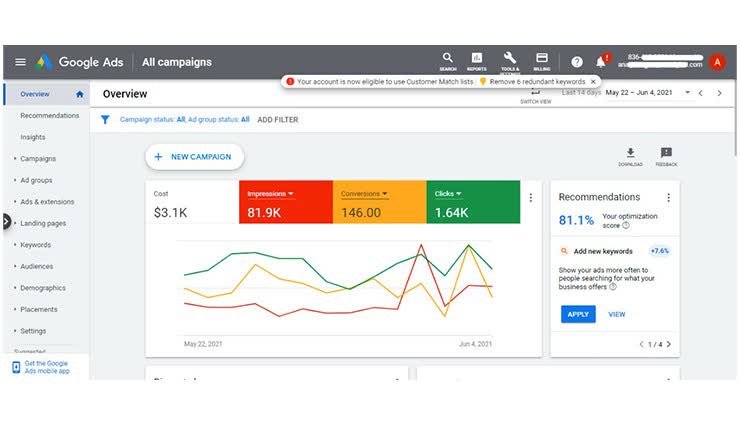Open the date range dropdown arrow
Image resolution: width=740 pixels, height=425 pixels.
click(688, 92)
